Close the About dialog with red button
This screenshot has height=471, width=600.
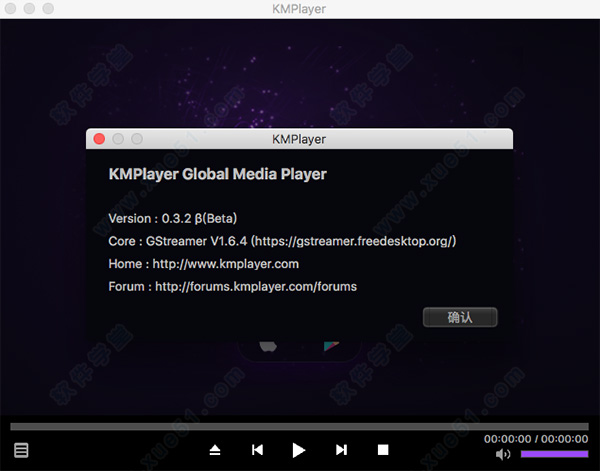coord(99,139)
